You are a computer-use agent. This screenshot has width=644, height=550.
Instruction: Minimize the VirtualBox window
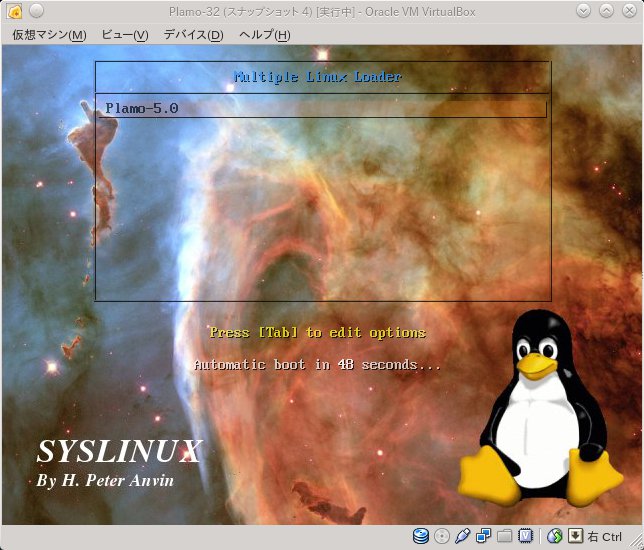pyautogui.click(x=583, y=11)
